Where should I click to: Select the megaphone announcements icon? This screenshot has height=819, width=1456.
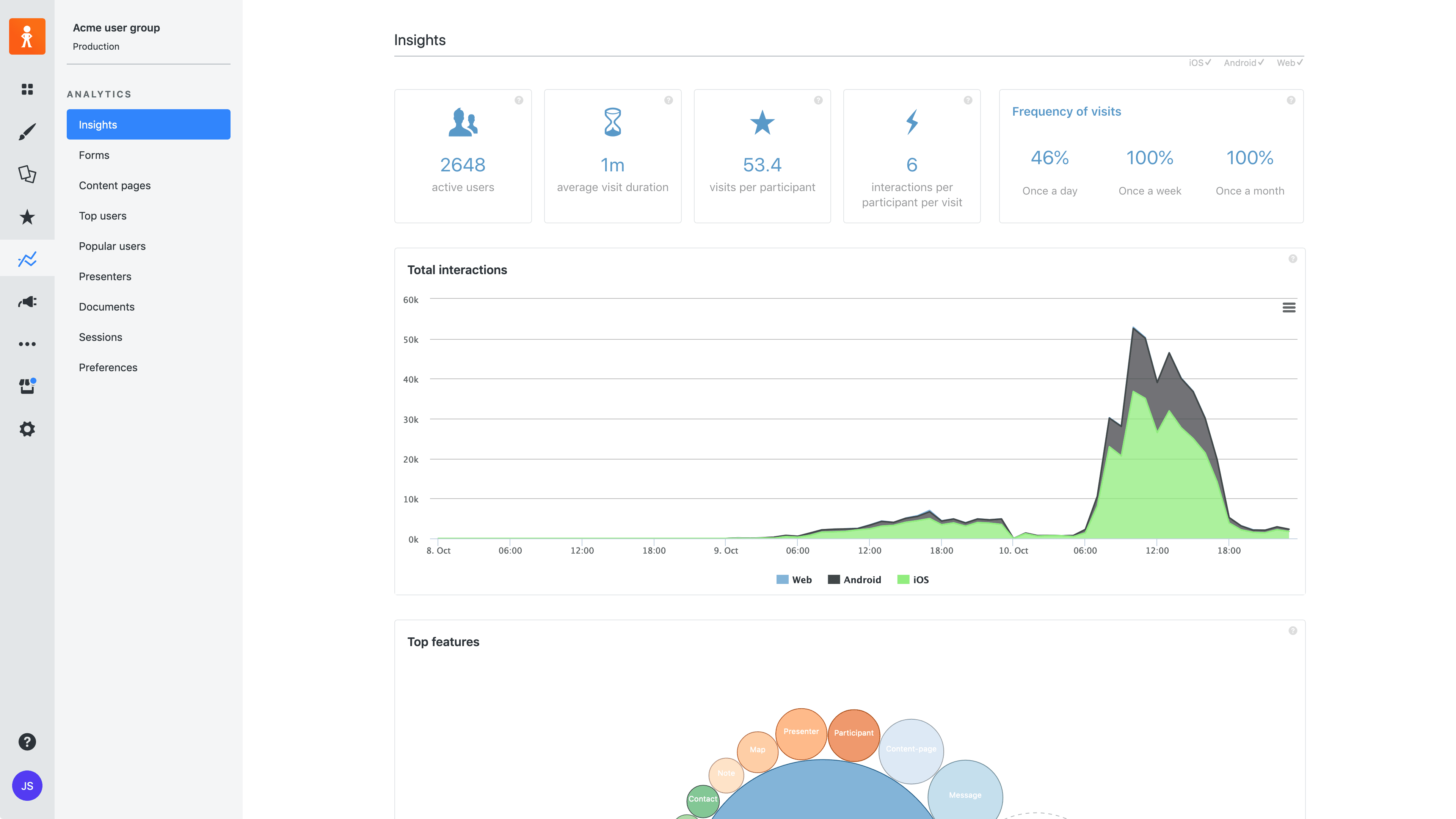(27, 302)
